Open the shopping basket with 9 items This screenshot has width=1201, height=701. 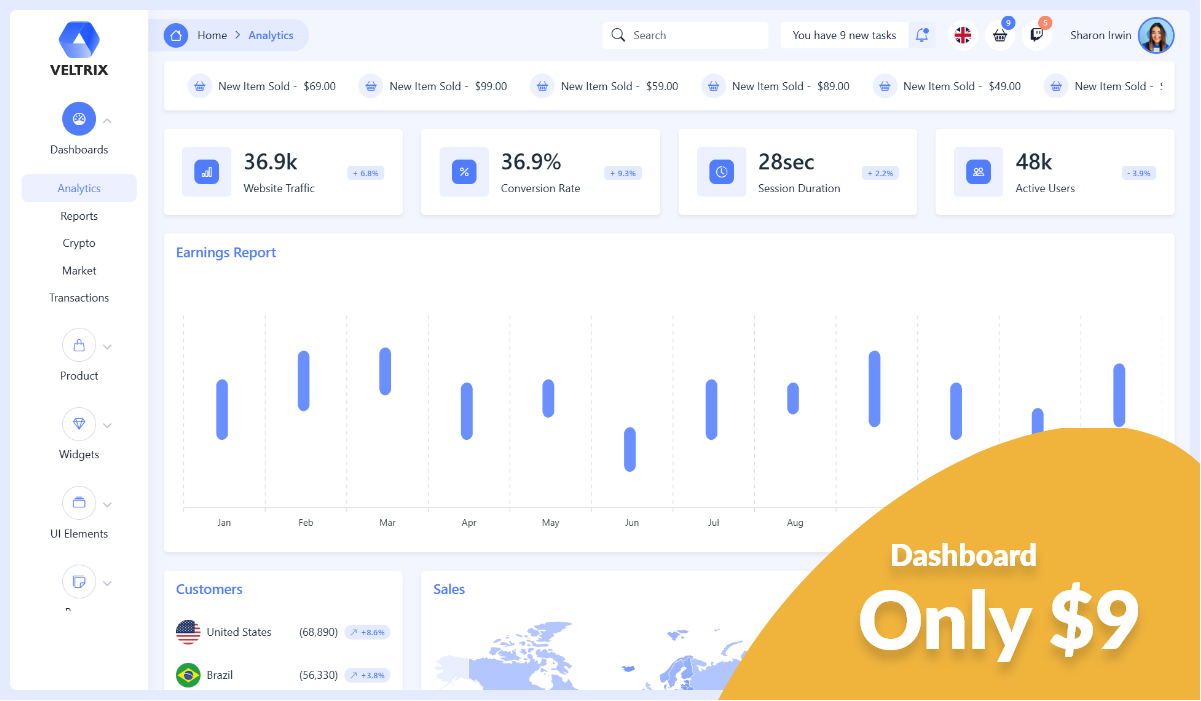click(999, 35)
